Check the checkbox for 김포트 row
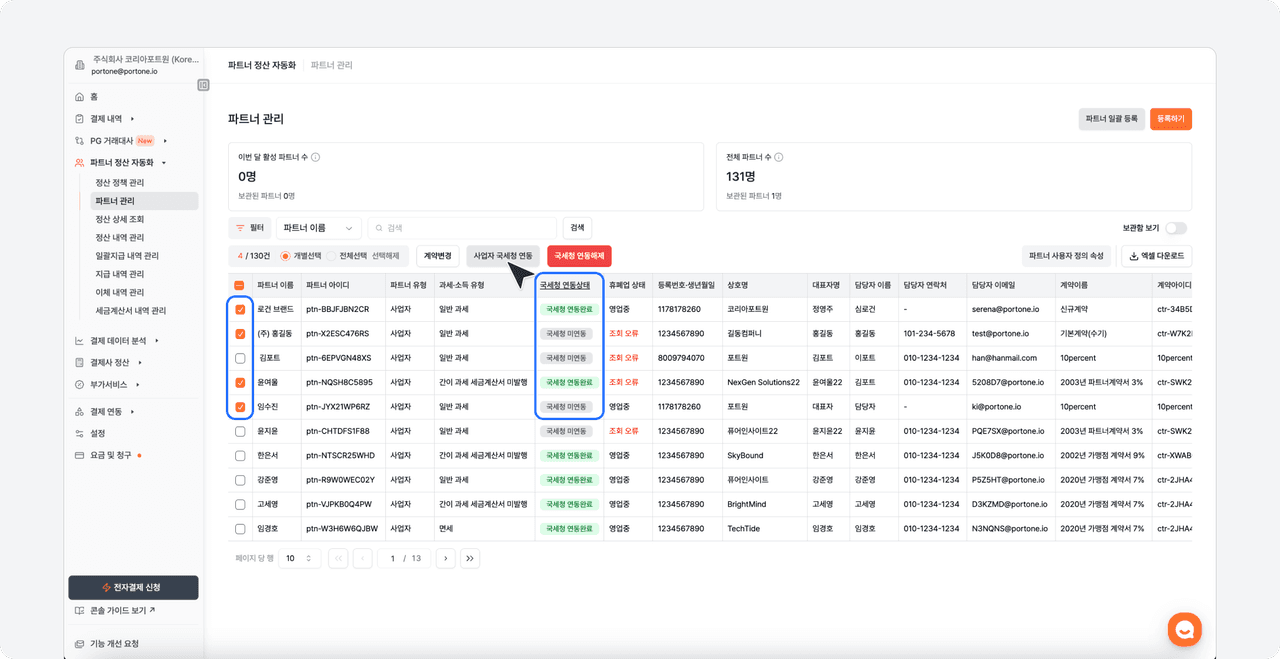 [240, 358]
